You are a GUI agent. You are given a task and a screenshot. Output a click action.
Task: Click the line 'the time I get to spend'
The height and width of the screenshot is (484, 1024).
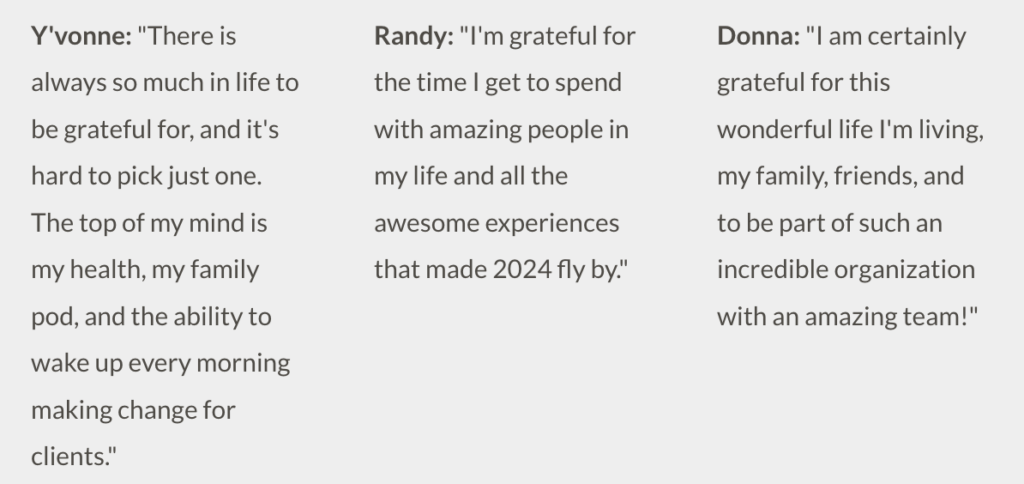coord(498,83)
